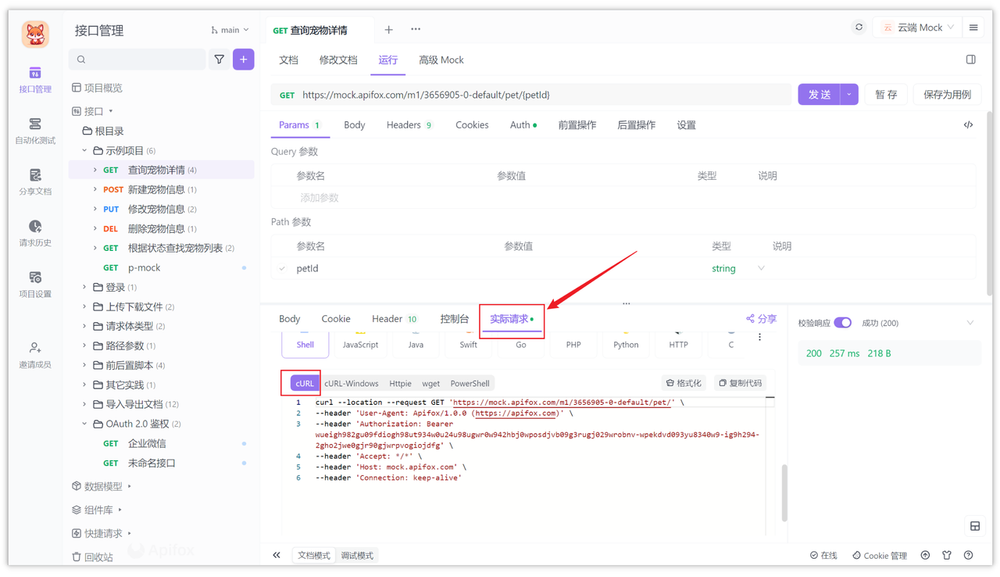Click the Apifox fox logo

coord(35,34)
